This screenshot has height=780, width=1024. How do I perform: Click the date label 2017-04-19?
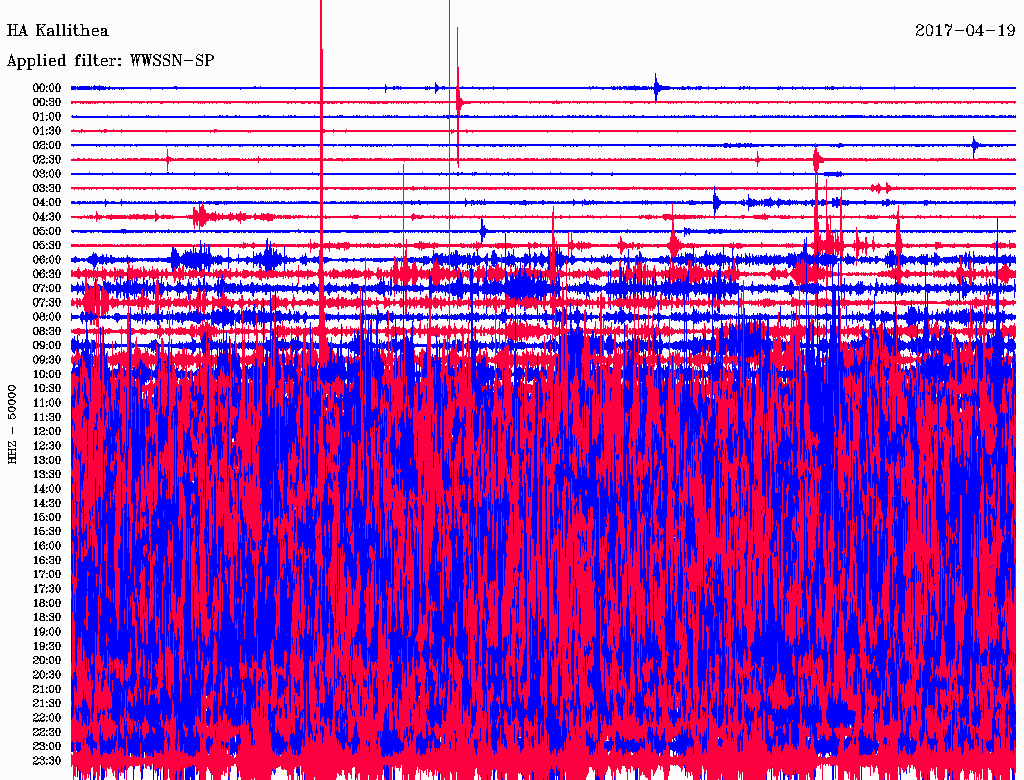coord(965,31)
